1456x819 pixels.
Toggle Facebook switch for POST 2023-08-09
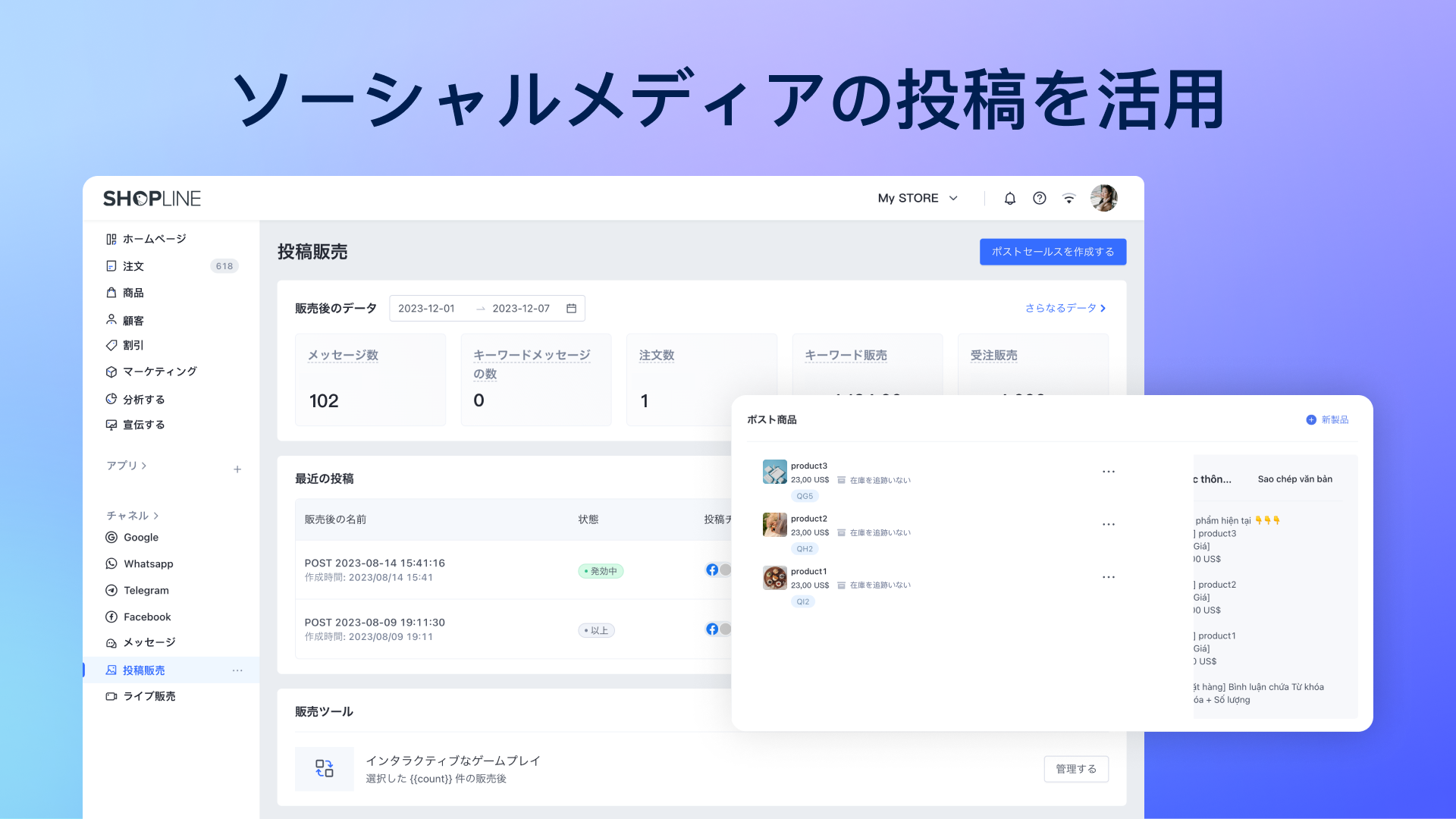coord(718,629)
